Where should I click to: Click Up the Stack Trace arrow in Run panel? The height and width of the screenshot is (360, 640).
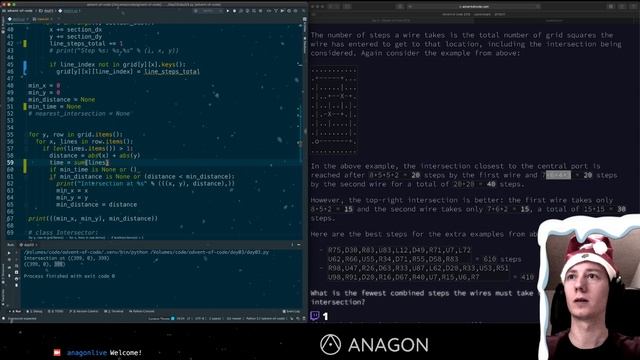point(16,253)
